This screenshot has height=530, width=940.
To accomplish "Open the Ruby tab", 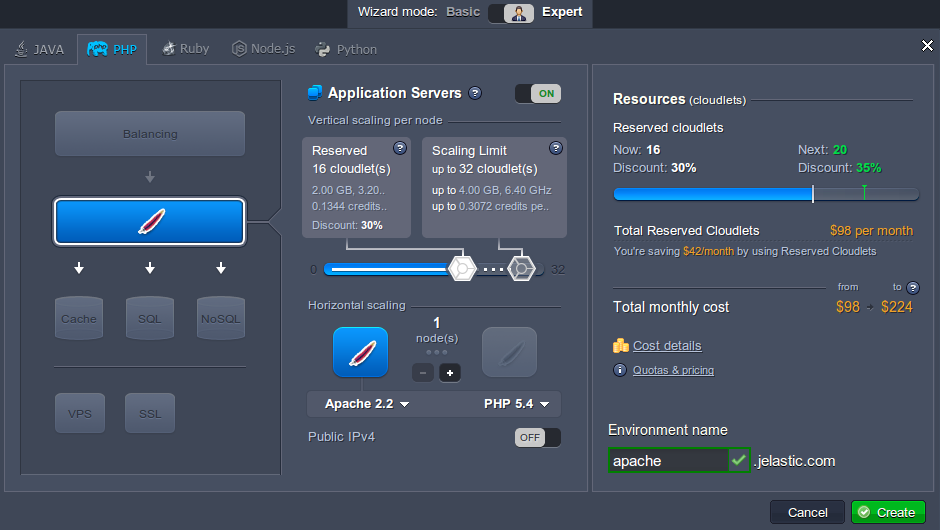I will pos(186,49).
